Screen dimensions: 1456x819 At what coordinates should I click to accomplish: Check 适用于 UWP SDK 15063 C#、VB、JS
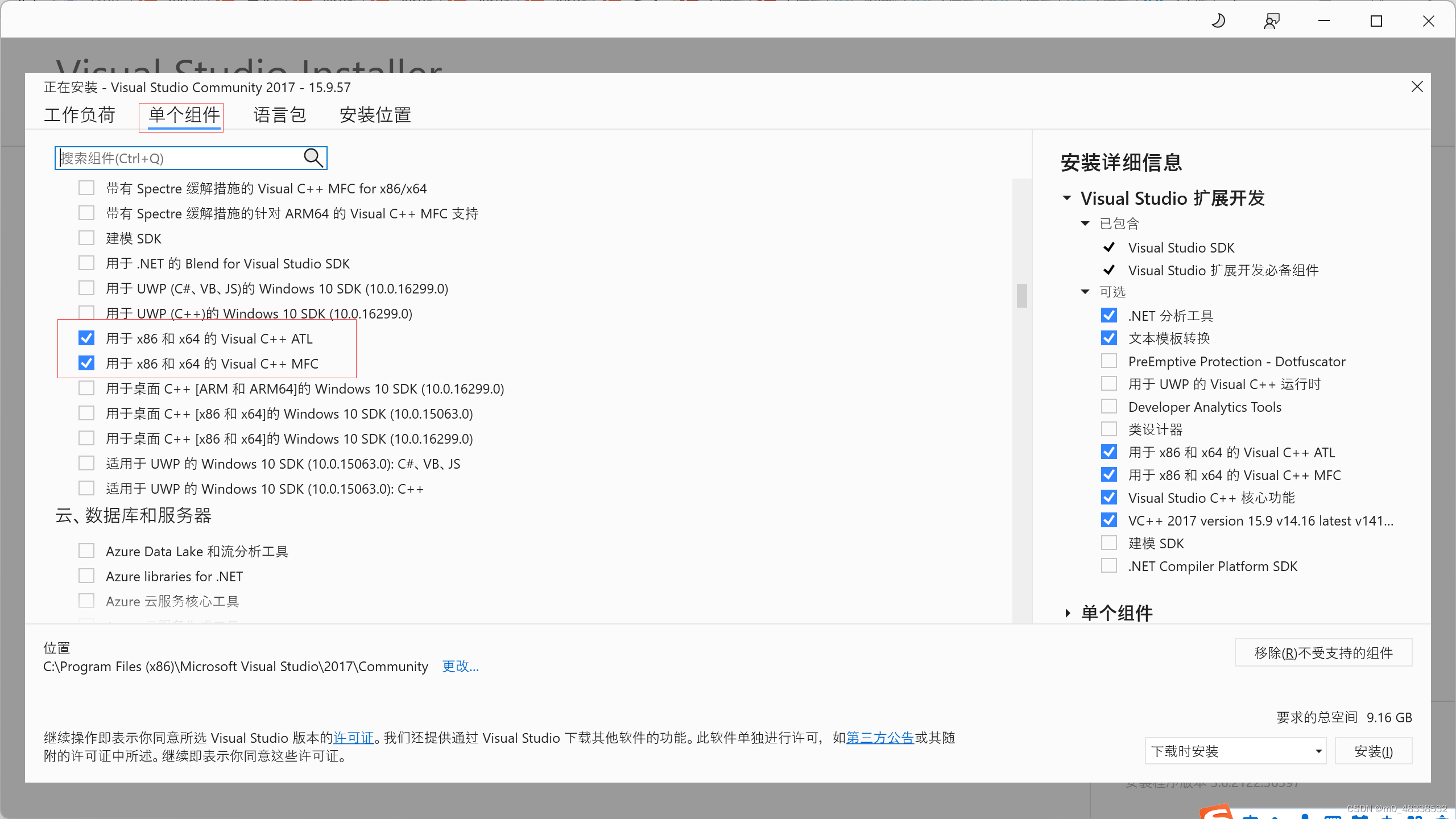point(86,463)
